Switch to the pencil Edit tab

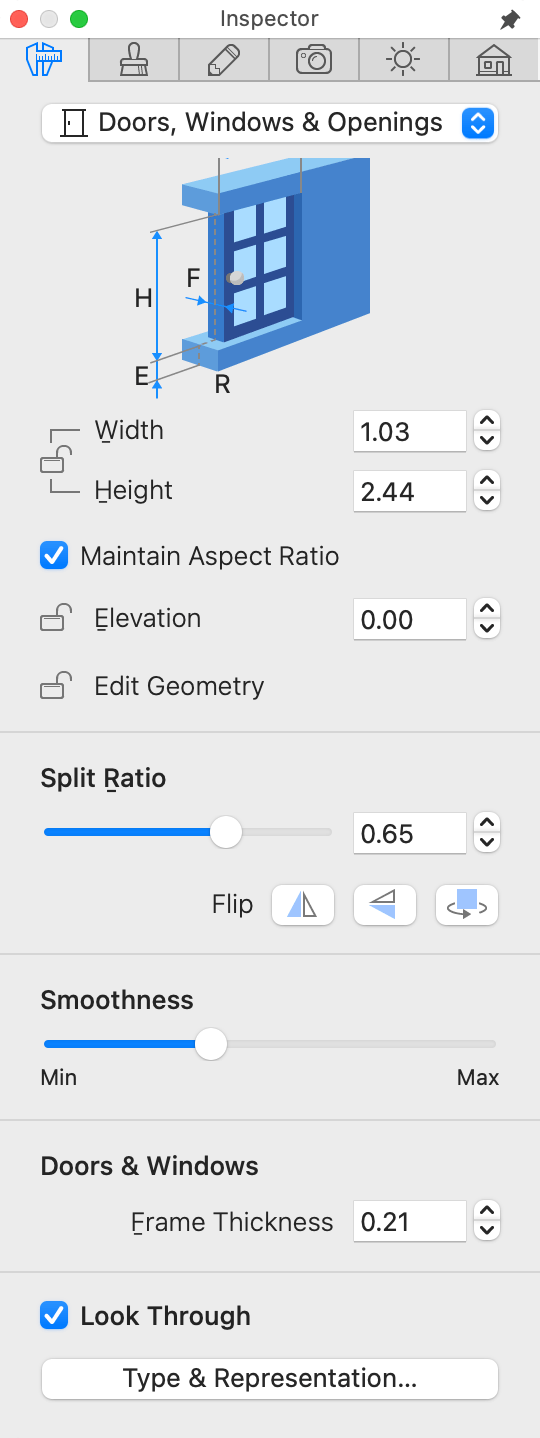[x=224, y=60]
